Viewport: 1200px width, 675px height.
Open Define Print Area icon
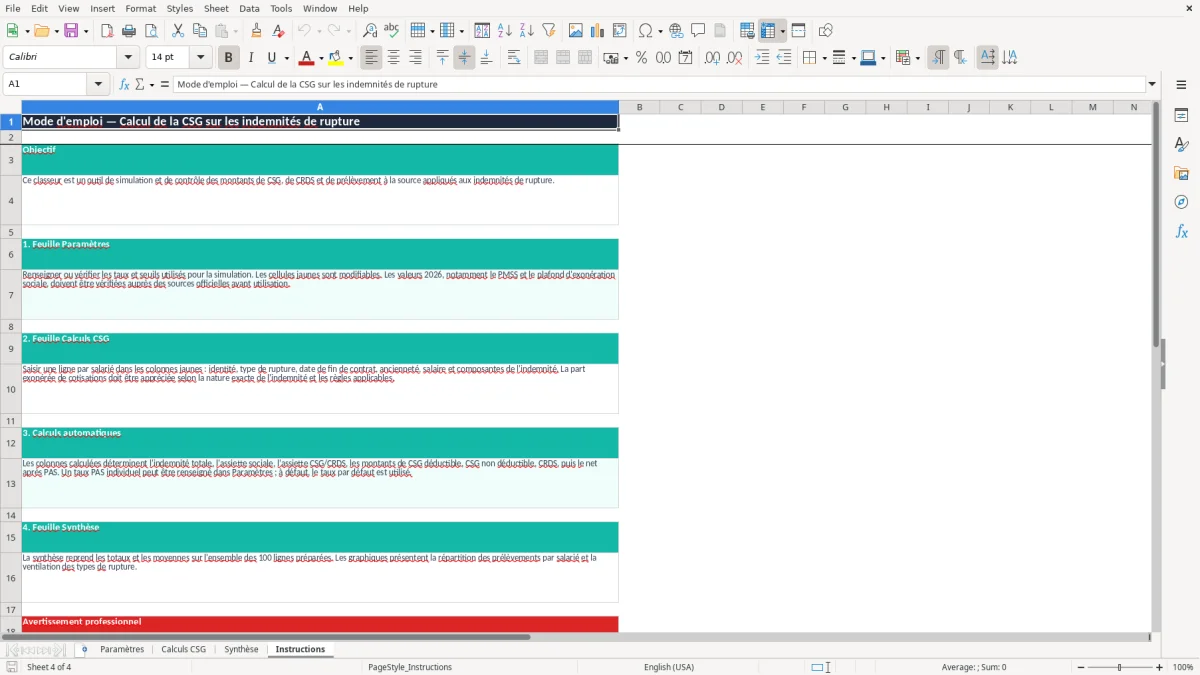tap(747, 31)
